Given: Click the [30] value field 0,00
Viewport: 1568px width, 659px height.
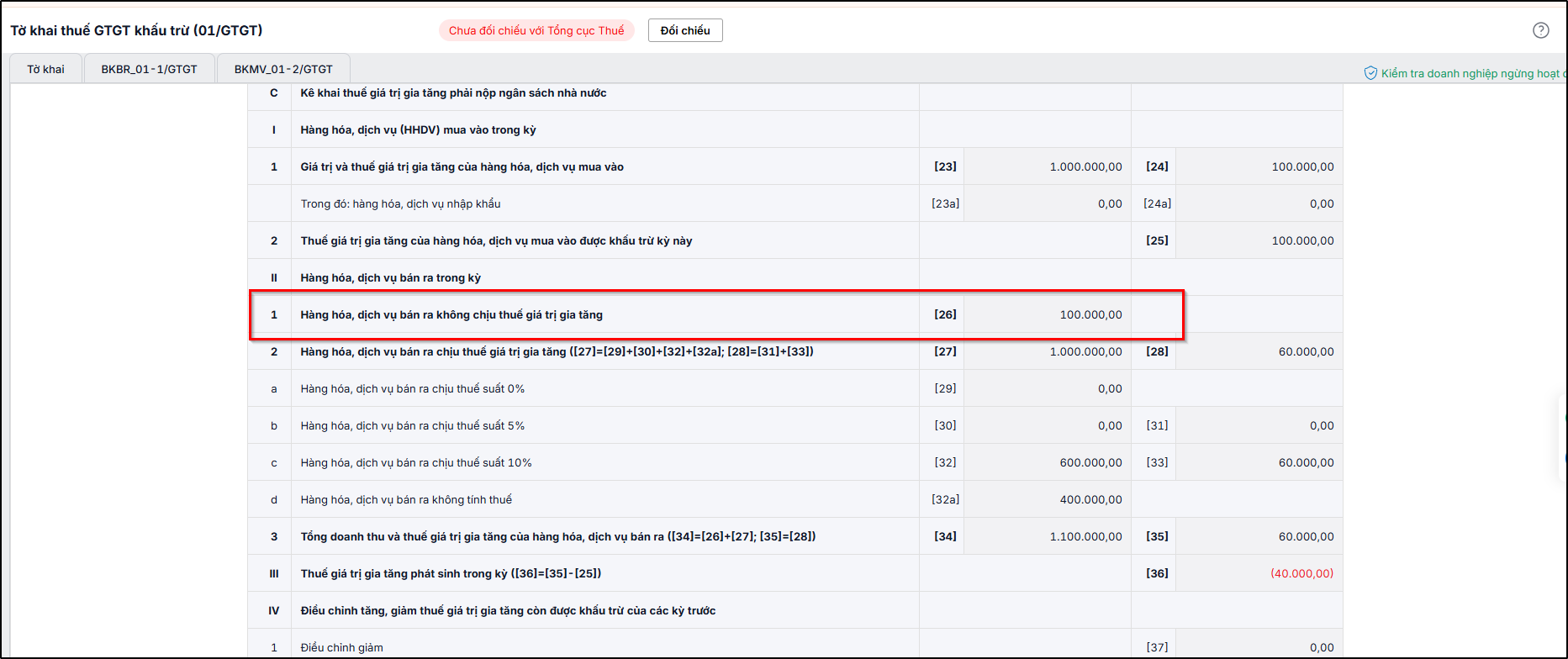Looking at the screenshot, I should [x=1047, y=425].
